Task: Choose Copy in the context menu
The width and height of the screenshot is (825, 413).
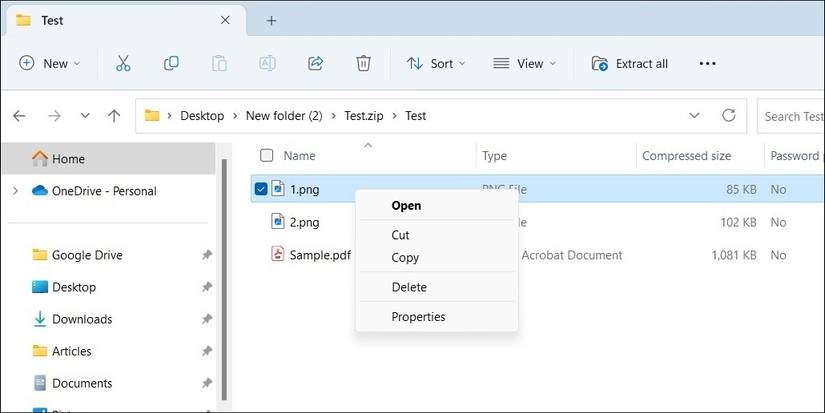Action: click(437, 257)
